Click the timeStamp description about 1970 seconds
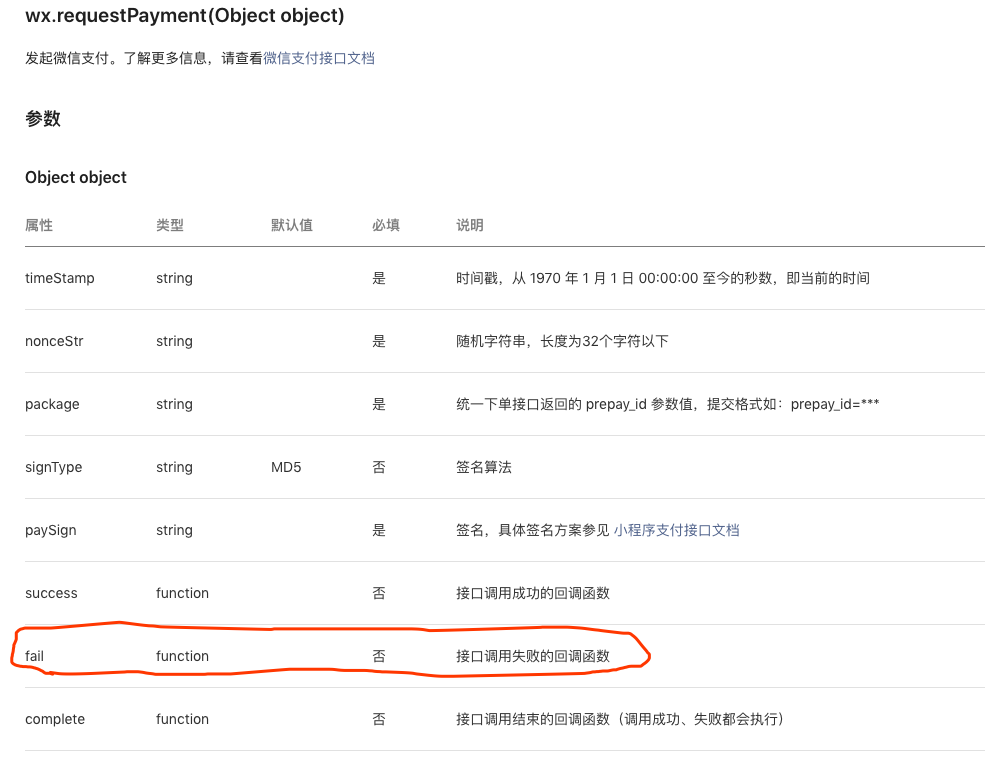 (663, 278)
